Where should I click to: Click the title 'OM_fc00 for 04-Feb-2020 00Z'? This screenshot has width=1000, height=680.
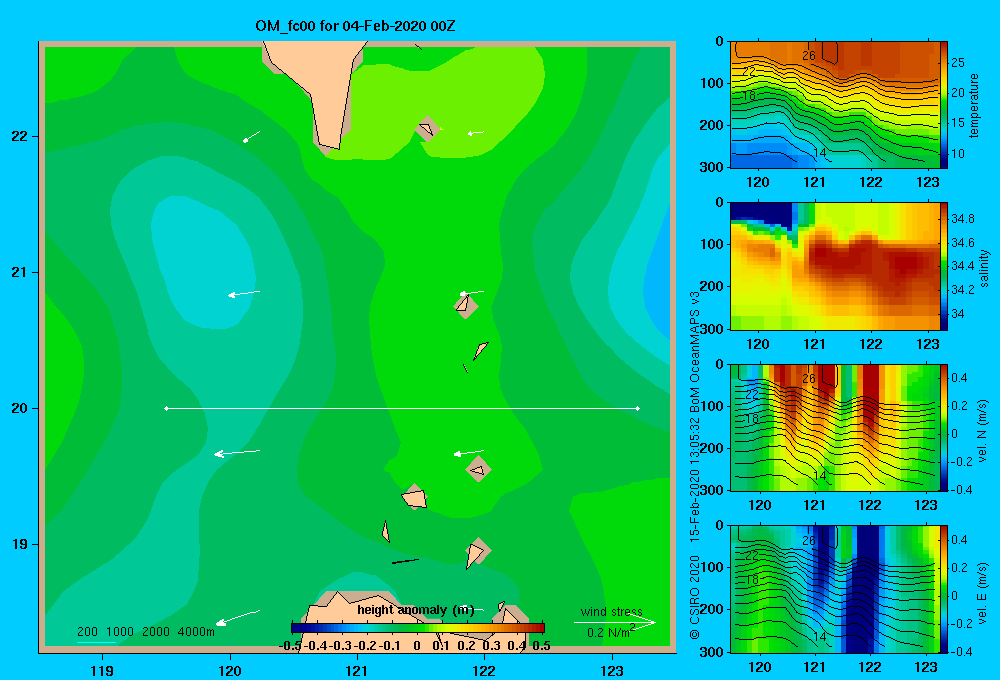click(x=355, y=26)
